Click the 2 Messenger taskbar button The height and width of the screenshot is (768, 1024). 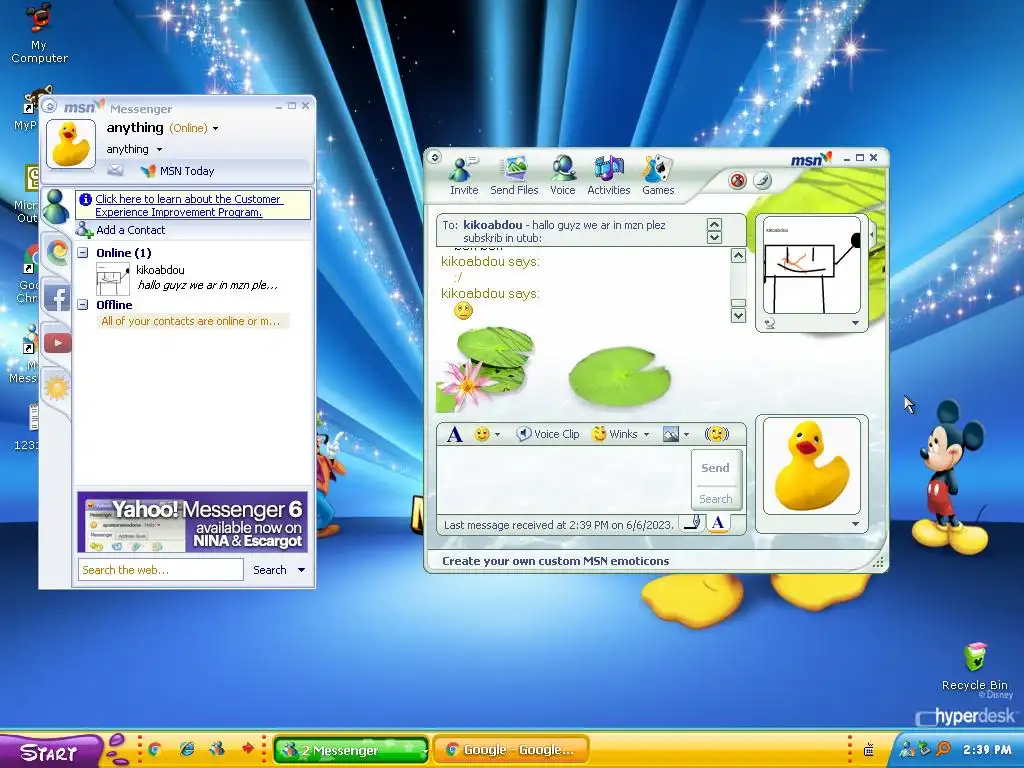tap(351, 750)
